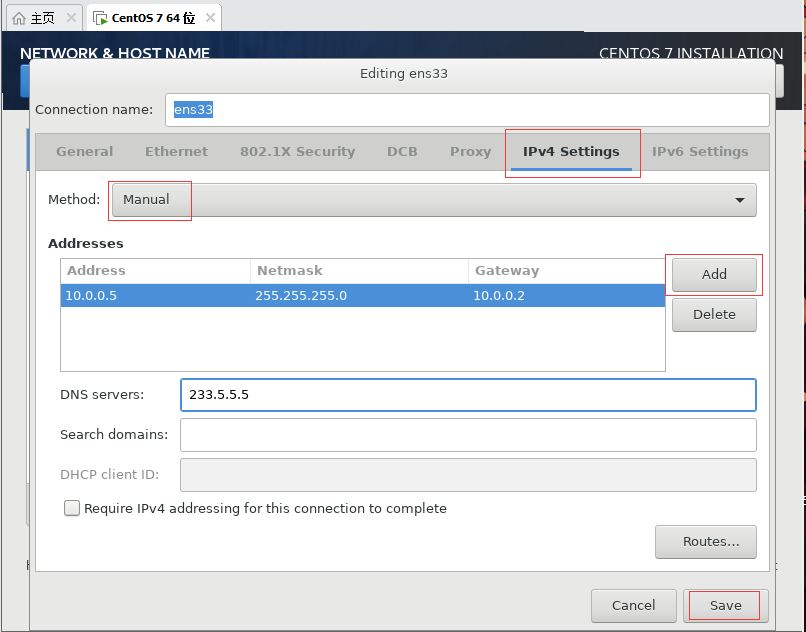The width and height of the screenshot is (806, 632).
Task: Close the CentOS 7 64 位 tab
Action: click(x=210, y=18)
